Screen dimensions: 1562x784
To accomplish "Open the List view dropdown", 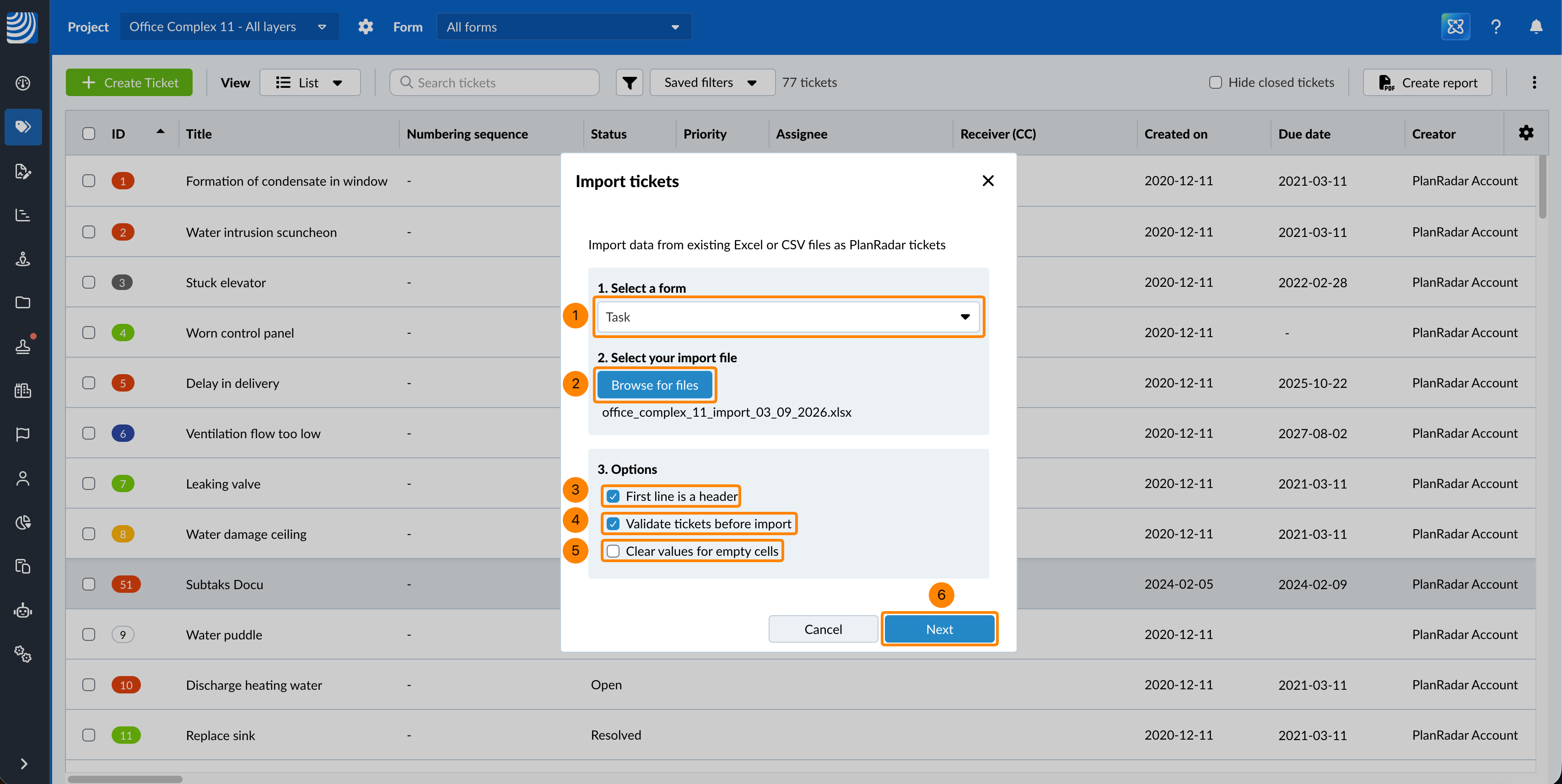I will pyautogui.click(x=310, y=82).
